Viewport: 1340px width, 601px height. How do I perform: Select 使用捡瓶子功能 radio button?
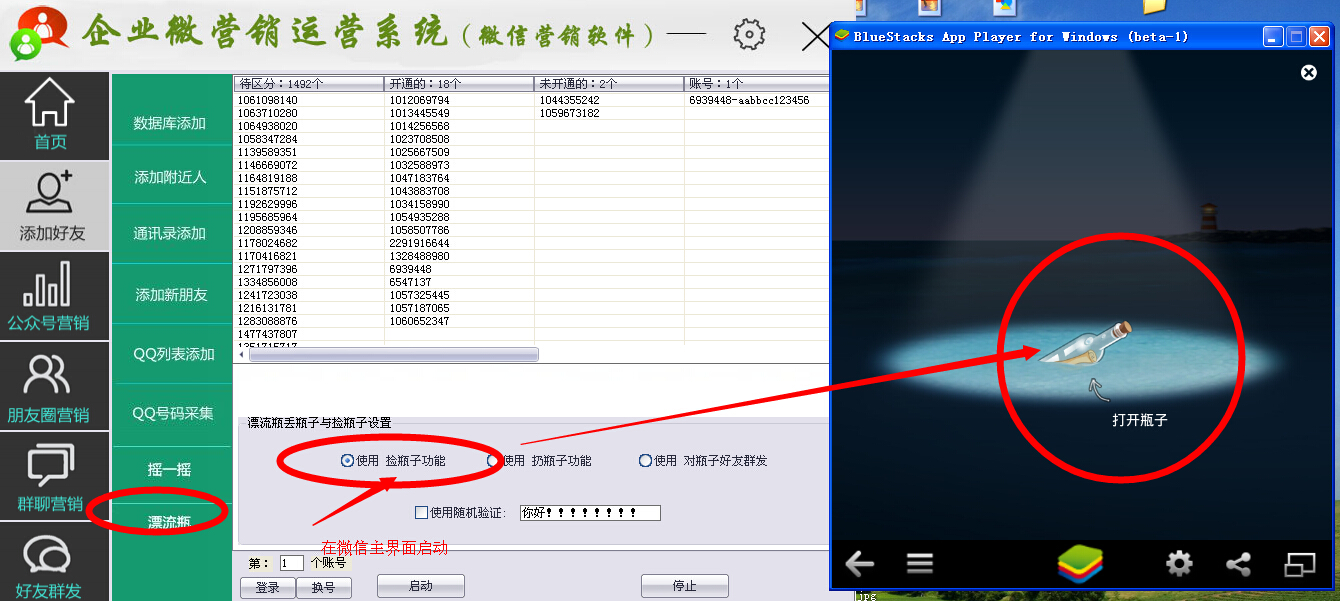[x=347, y=461]
